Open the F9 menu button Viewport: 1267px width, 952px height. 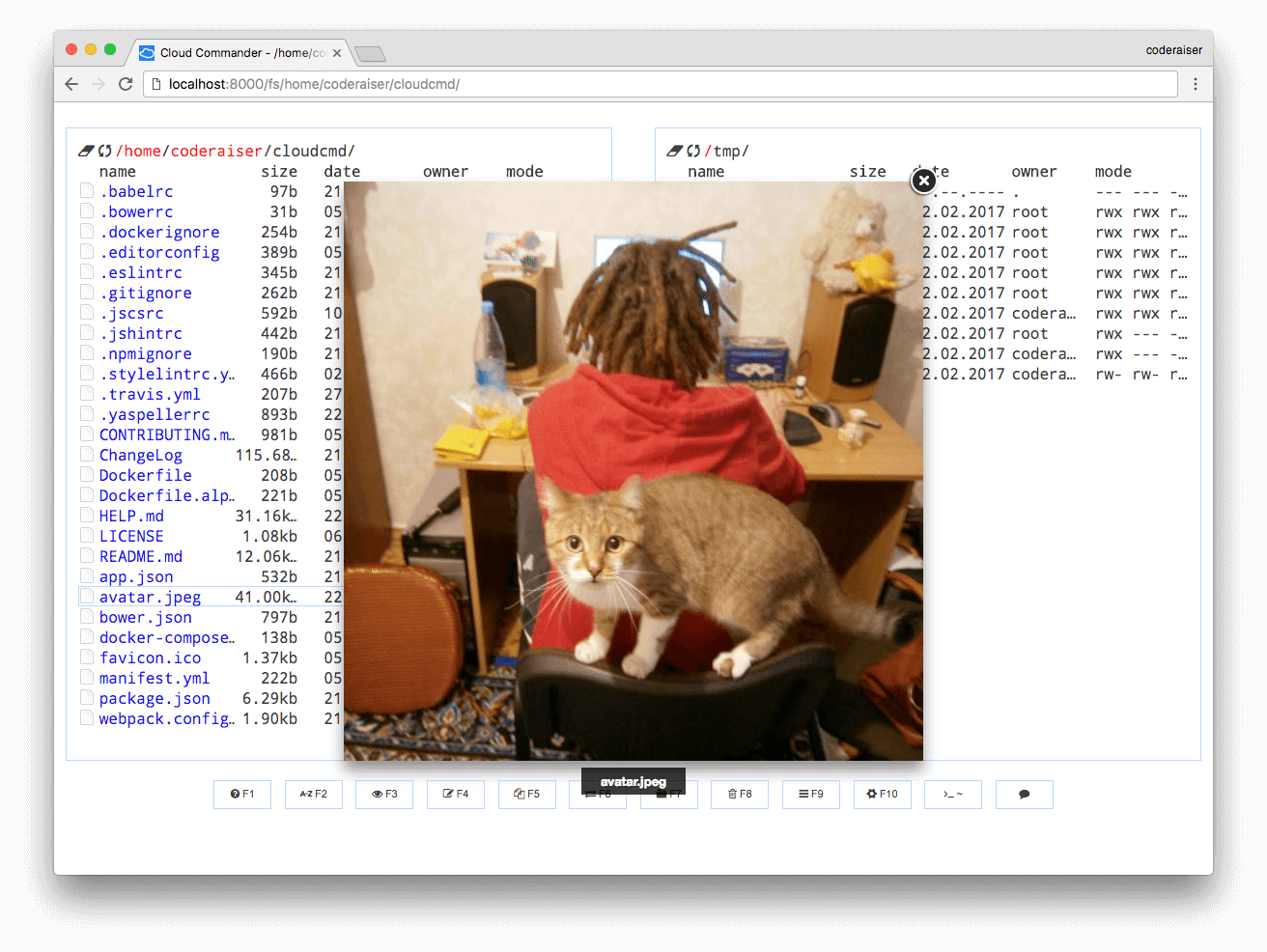811,794
